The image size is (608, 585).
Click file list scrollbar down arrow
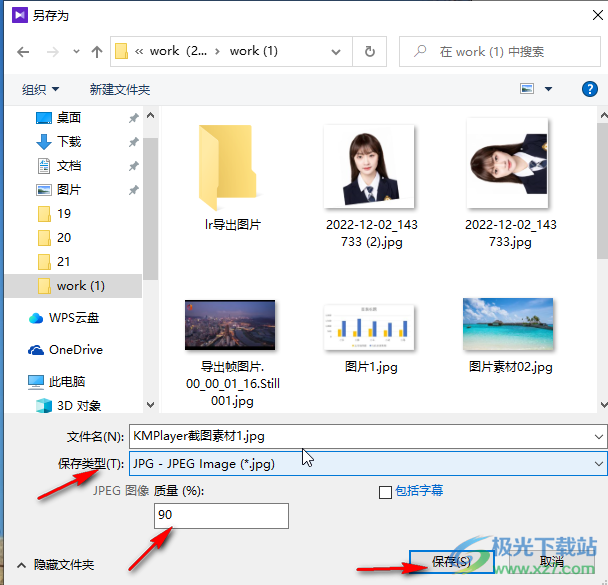pyautogui.click(x=603, y=405)
